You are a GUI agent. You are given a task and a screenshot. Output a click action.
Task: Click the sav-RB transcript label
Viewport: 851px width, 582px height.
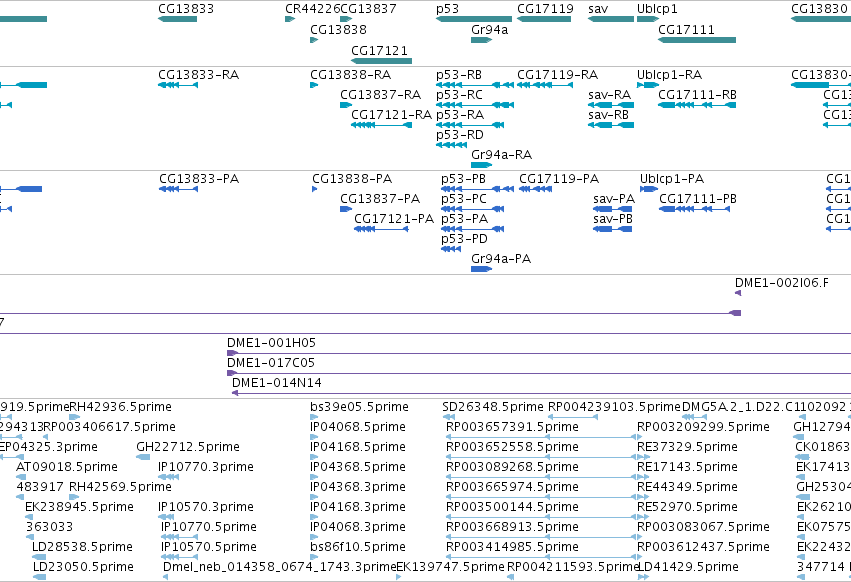608,115
